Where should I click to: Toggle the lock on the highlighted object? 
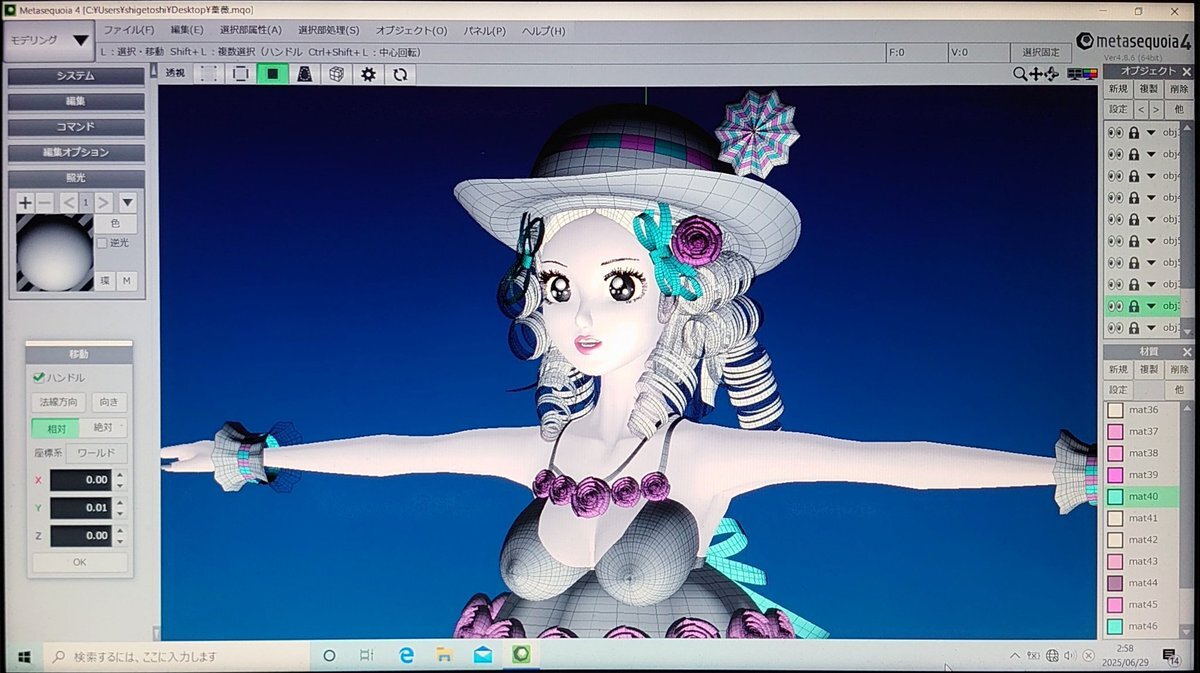click(1134, 306)
